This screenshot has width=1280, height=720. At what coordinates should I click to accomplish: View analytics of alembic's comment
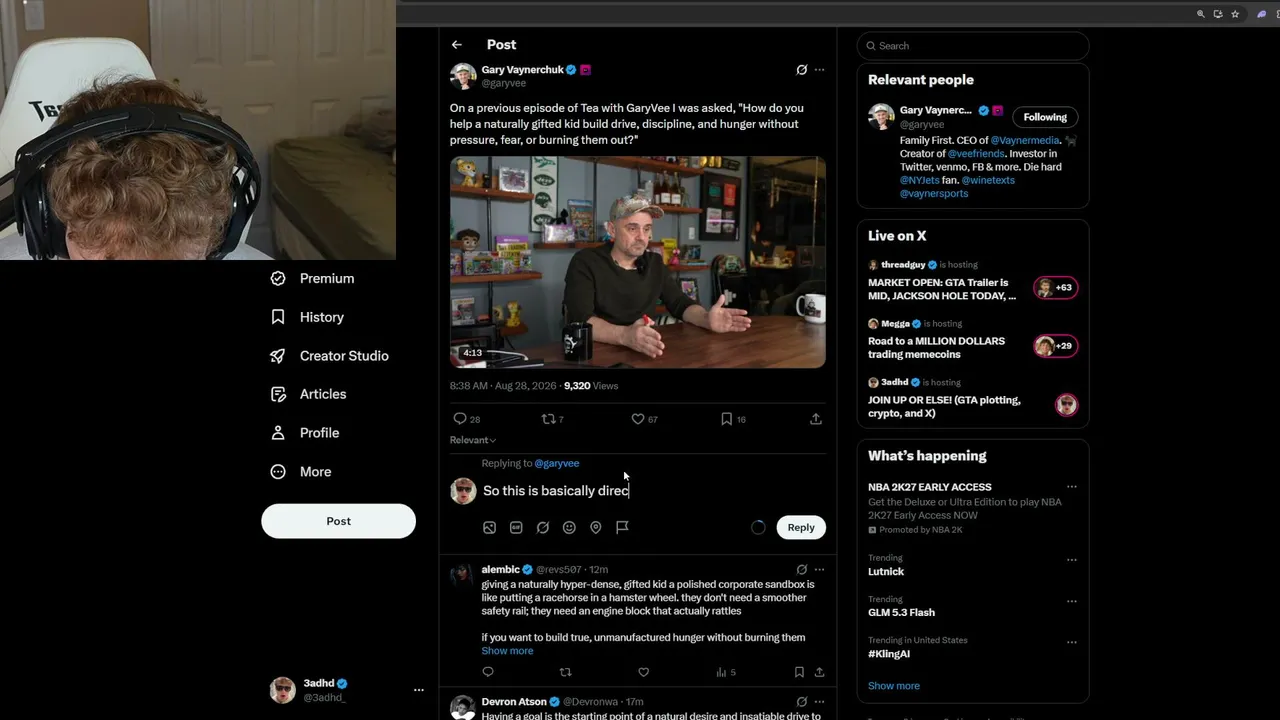[x=725, y=672]
